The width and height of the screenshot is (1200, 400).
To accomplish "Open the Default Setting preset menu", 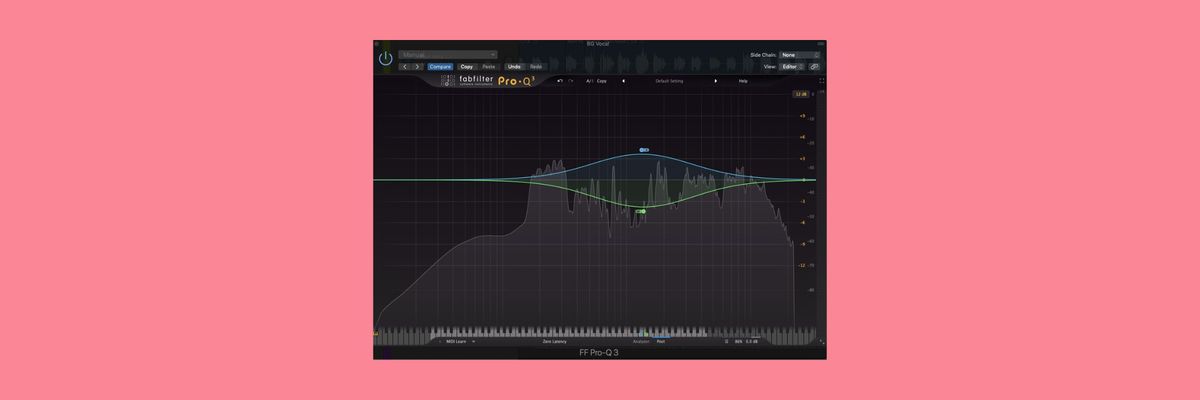I will point(668,81).
